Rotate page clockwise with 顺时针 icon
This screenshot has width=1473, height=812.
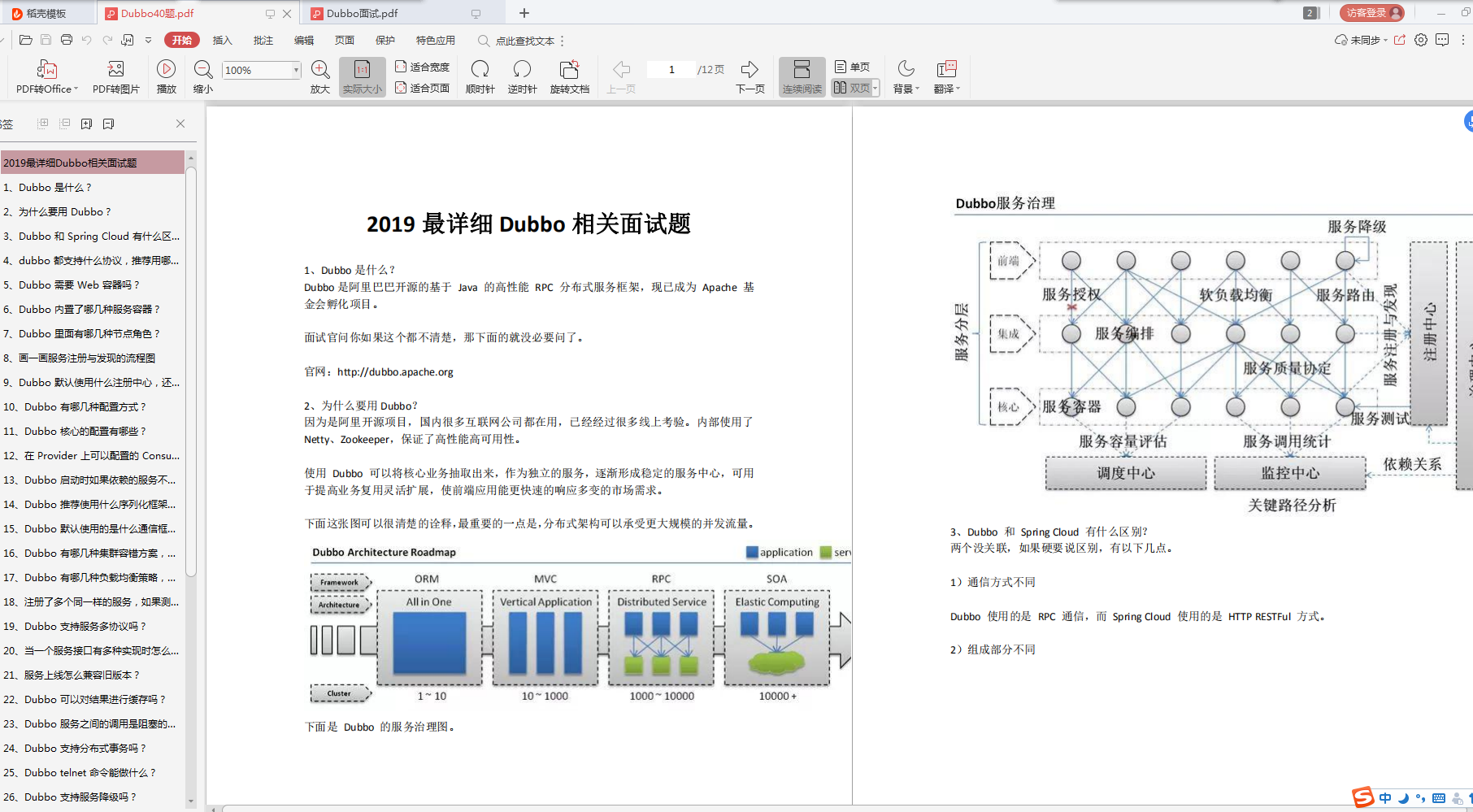click(480, 75)
